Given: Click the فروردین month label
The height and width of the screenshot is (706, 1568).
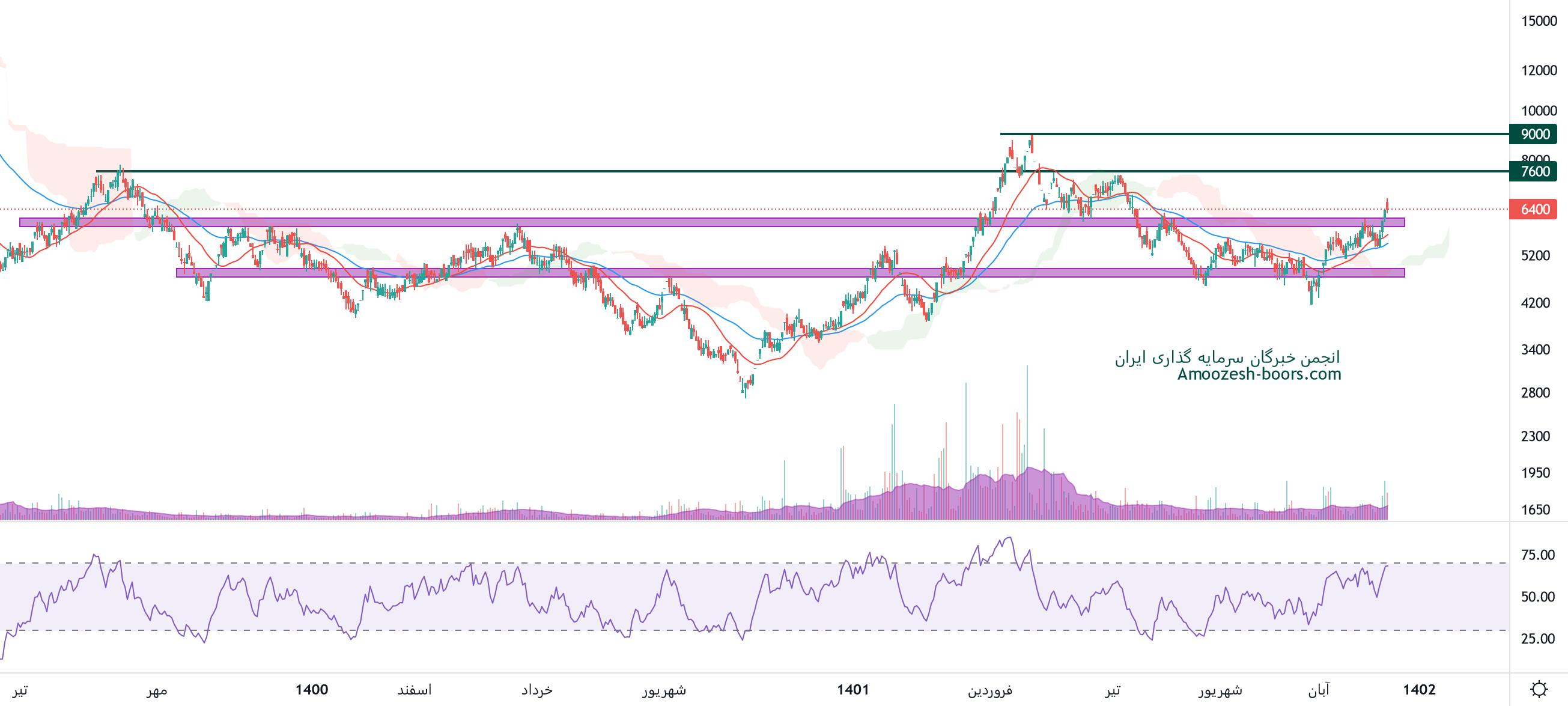Looking at the screenshot, I should point(989,690).
